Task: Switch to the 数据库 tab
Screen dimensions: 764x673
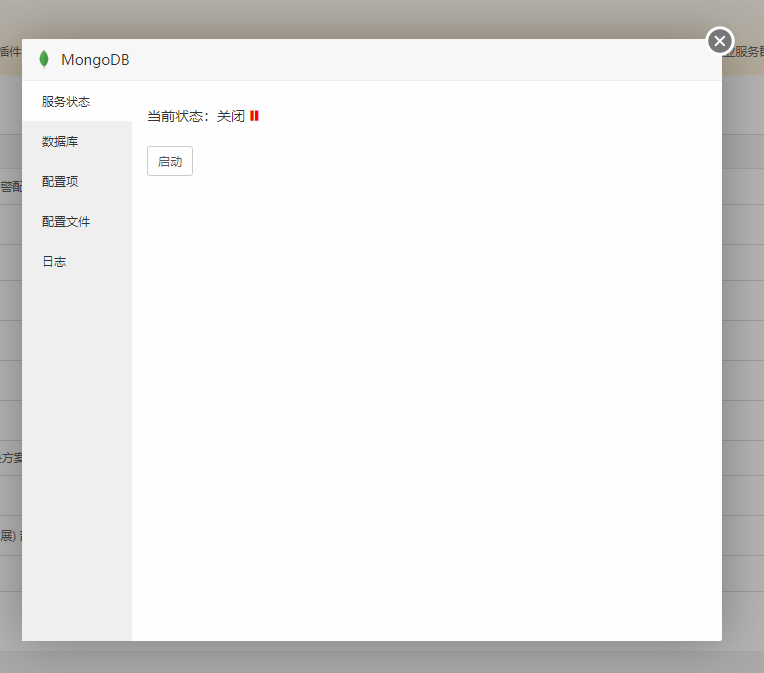Action: coord(77,141)
